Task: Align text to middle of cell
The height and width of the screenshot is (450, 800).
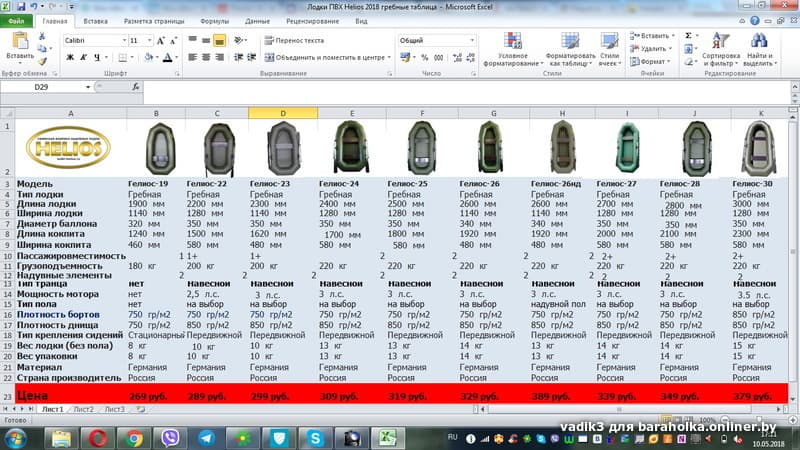Action: point(206,40)
